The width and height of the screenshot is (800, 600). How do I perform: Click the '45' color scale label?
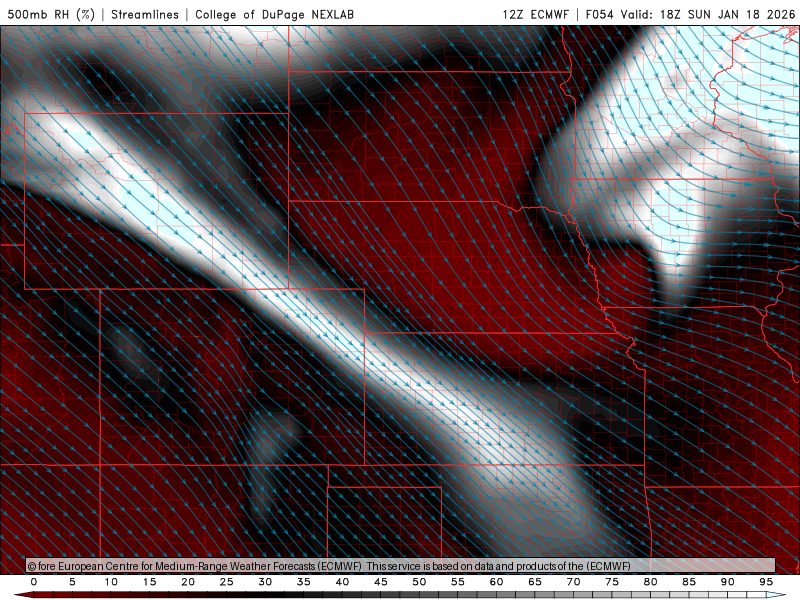click(x=381, y=582)
